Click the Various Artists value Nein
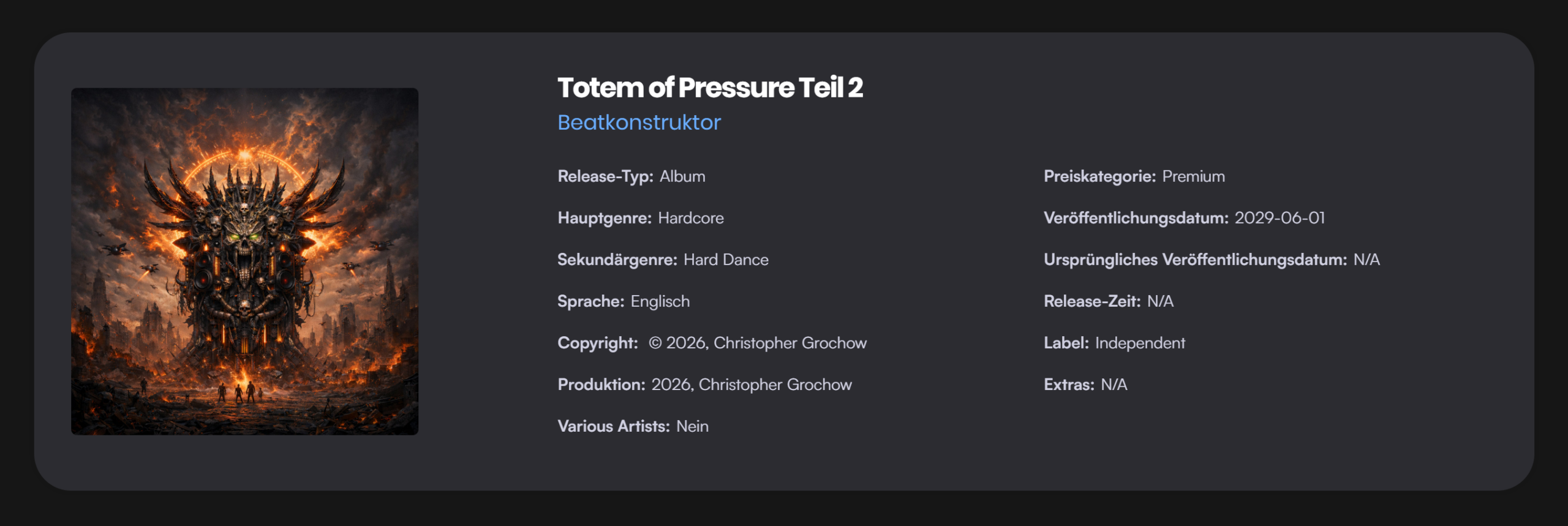Image resolution: width=1568 pixels, height=526 pixels. [692, 426]
